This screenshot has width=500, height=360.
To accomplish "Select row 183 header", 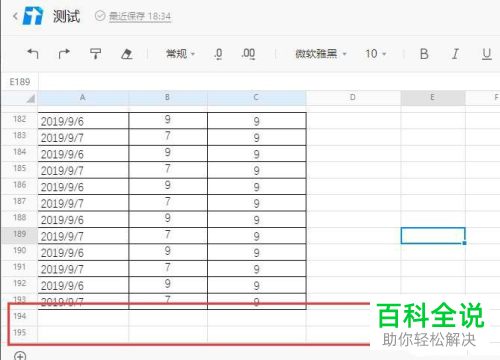I will coord(19,136).
